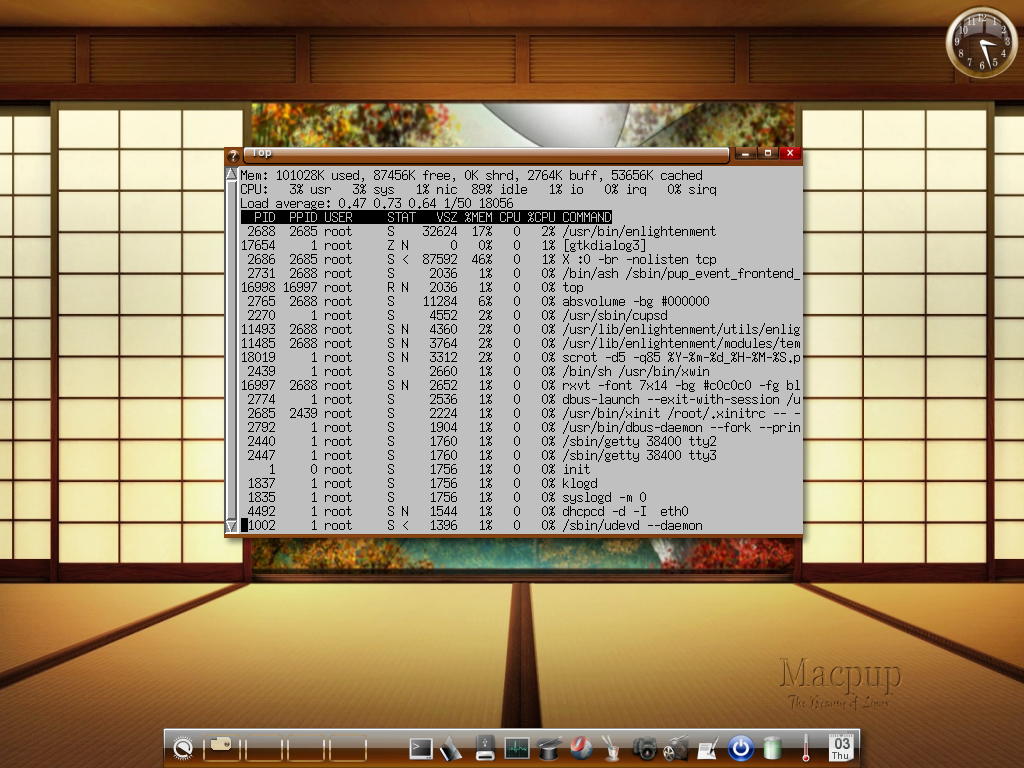Close the Top terminal window

click(x=790, y=153)
